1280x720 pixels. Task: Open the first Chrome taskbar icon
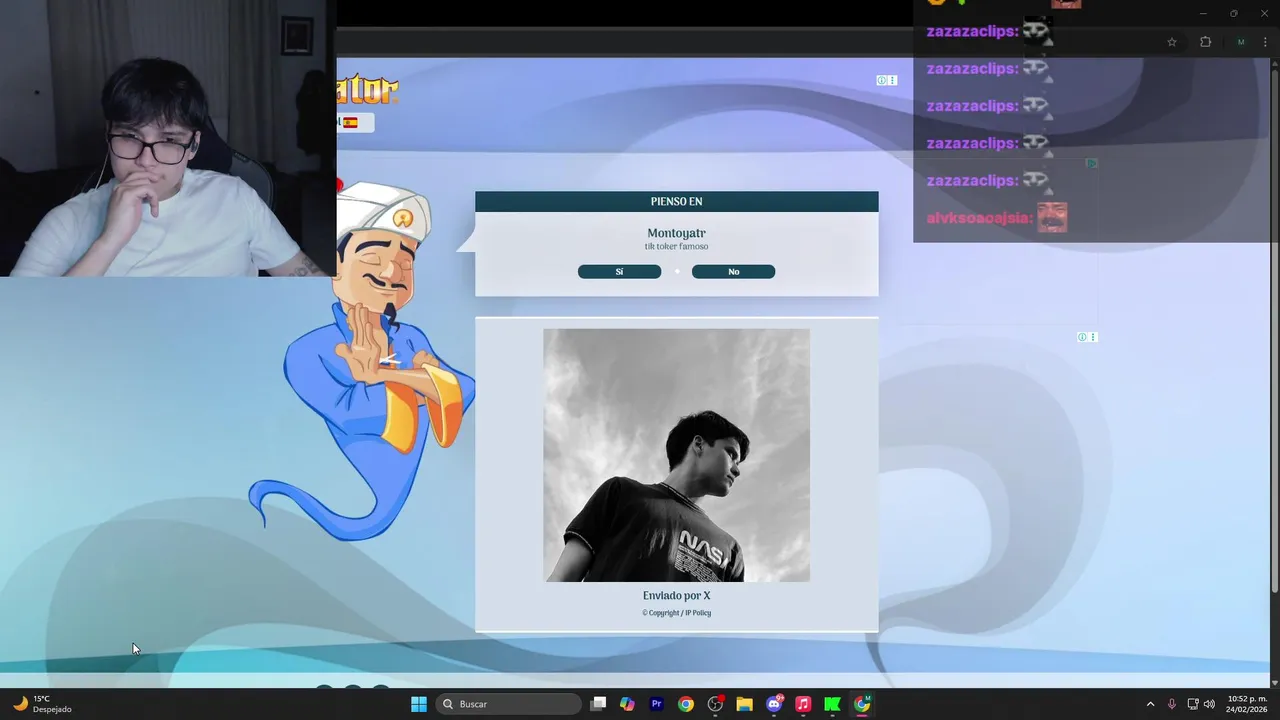pos(686,704)
